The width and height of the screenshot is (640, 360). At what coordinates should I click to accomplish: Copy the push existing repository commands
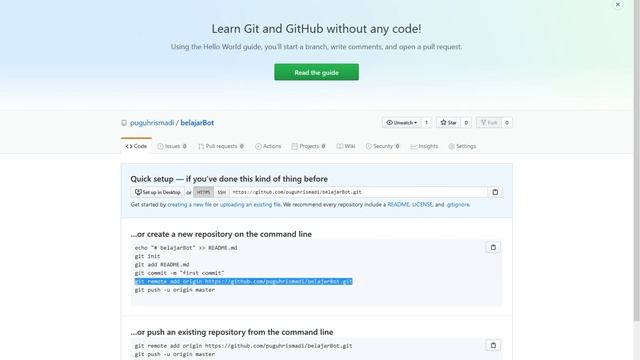493,345
